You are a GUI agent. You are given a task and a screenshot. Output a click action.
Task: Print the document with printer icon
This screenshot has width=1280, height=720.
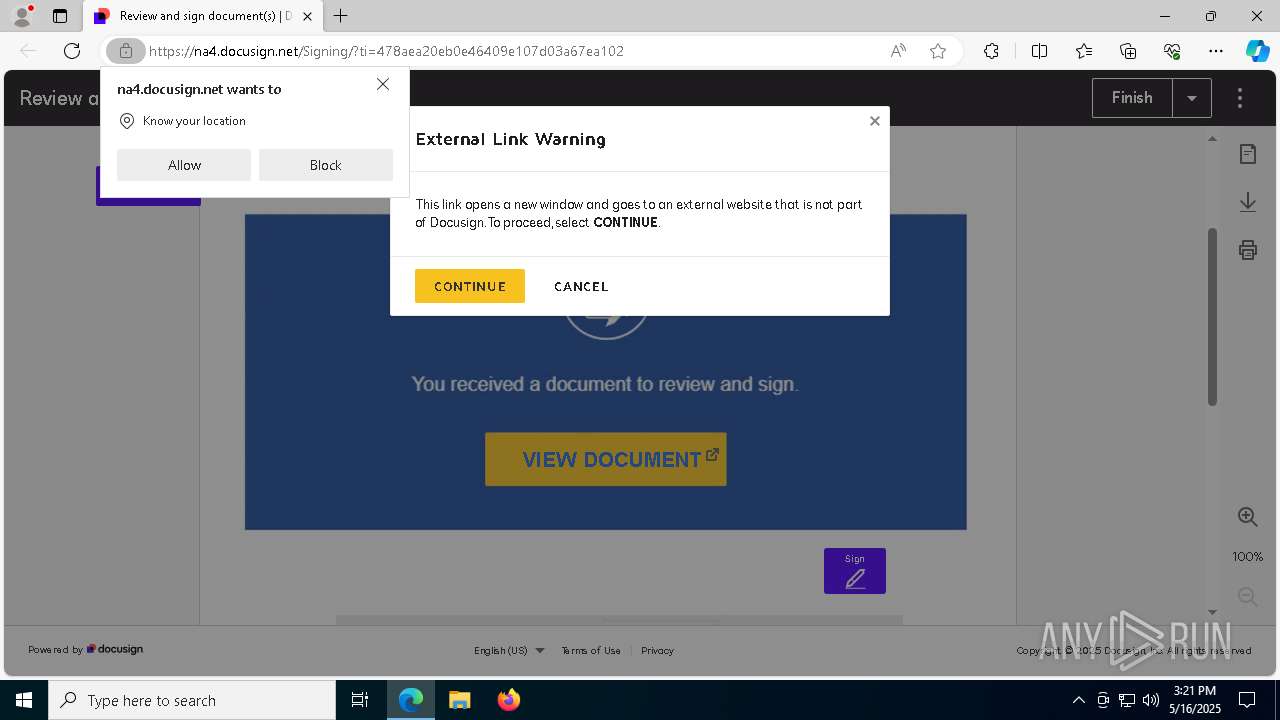[1248, 250]
